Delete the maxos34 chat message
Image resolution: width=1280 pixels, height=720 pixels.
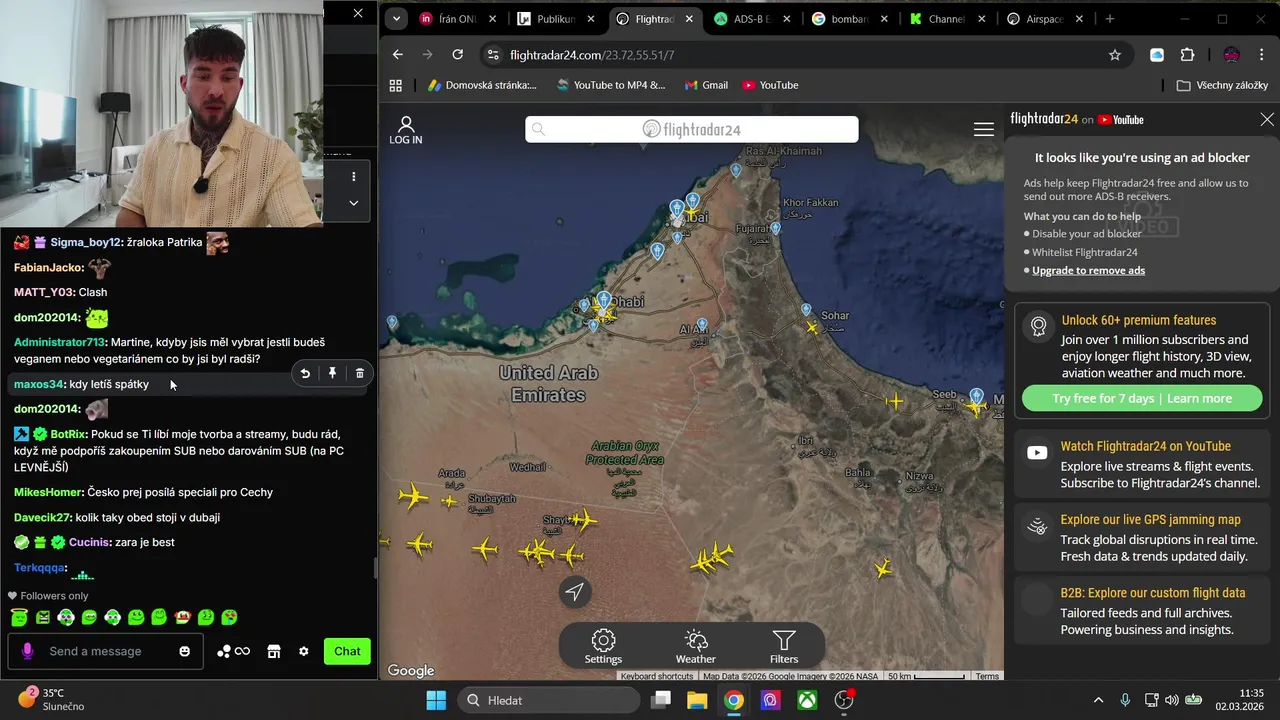[360, 373]
